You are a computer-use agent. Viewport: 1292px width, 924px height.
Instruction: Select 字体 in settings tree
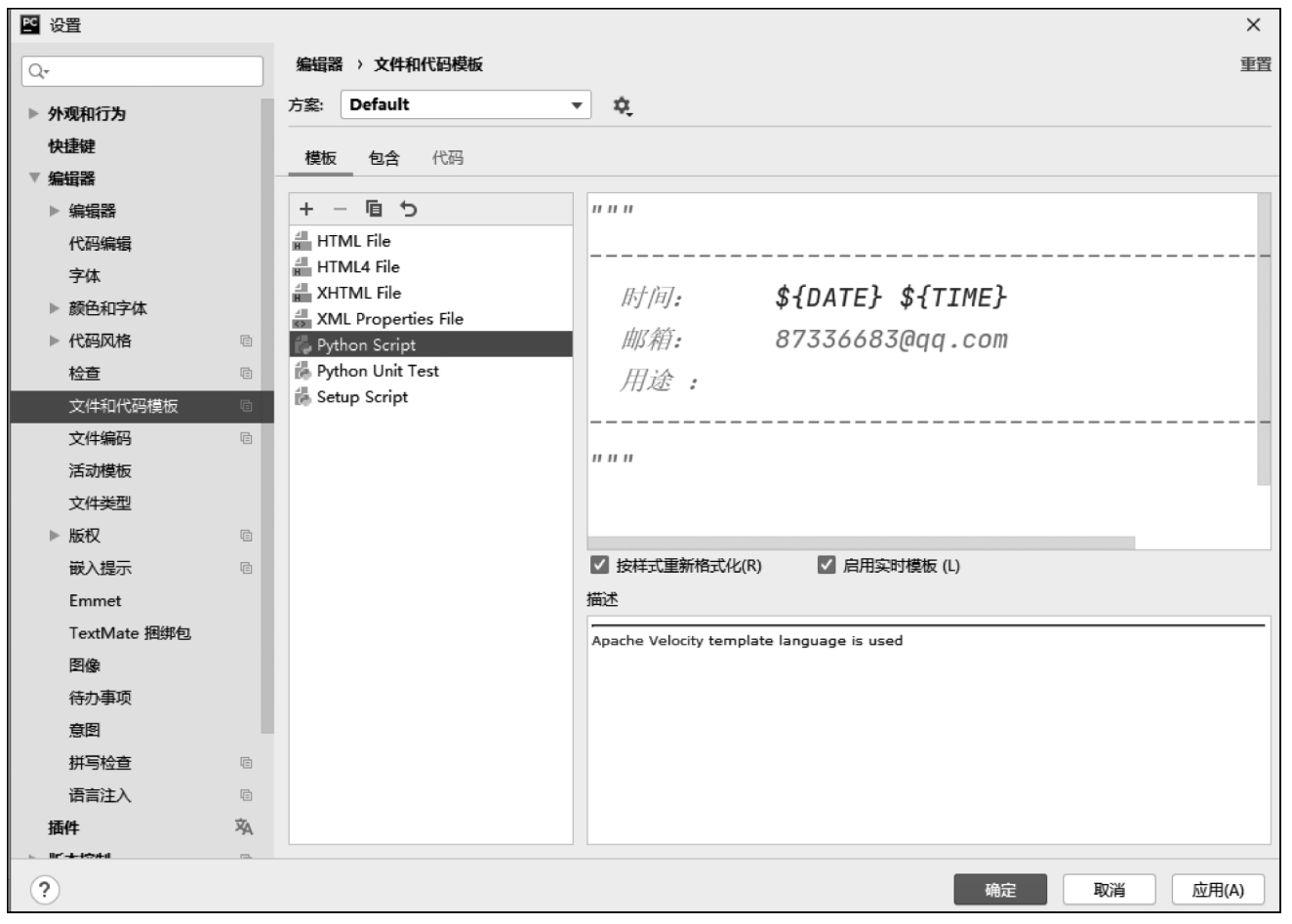point(85,276)
